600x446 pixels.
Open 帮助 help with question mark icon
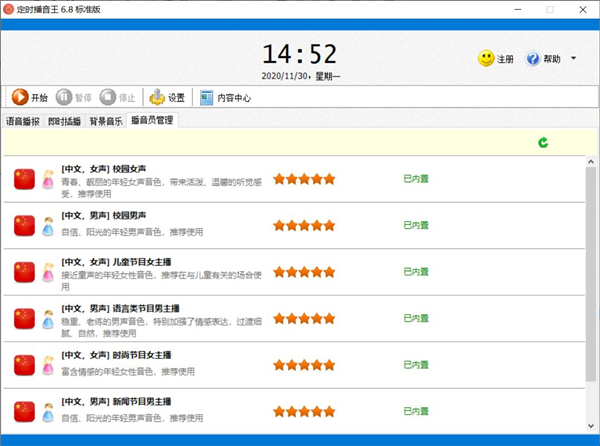pos(543,59)
